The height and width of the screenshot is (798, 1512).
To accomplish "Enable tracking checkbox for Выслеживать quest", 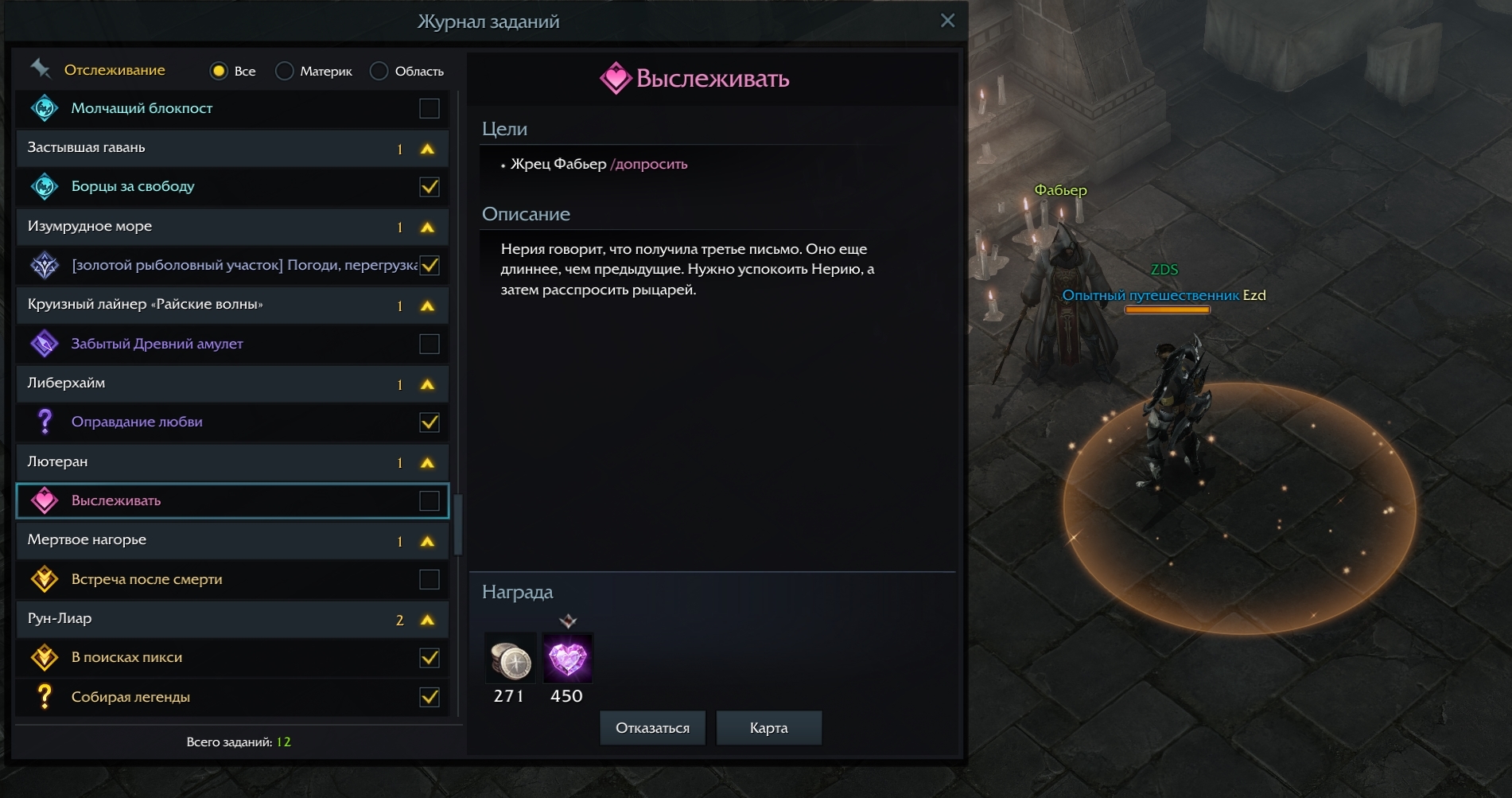I will coord(430,500).
